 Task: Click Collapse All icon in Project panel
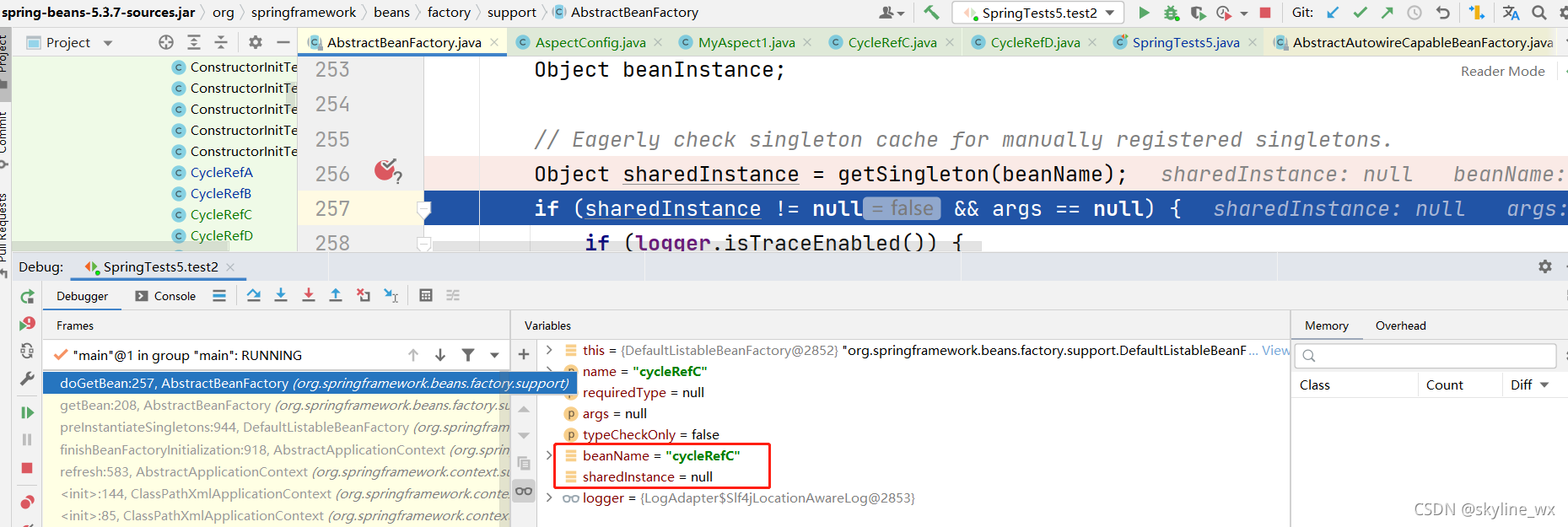pos(221,42)
